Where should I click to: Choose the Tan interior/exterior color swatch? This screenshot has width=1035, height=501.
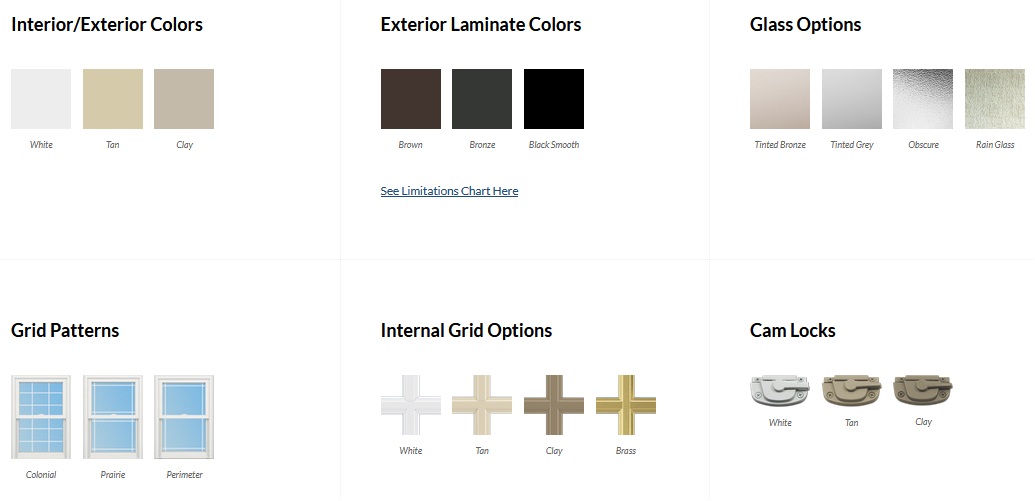pyautogui.click(x=113, y=99)
